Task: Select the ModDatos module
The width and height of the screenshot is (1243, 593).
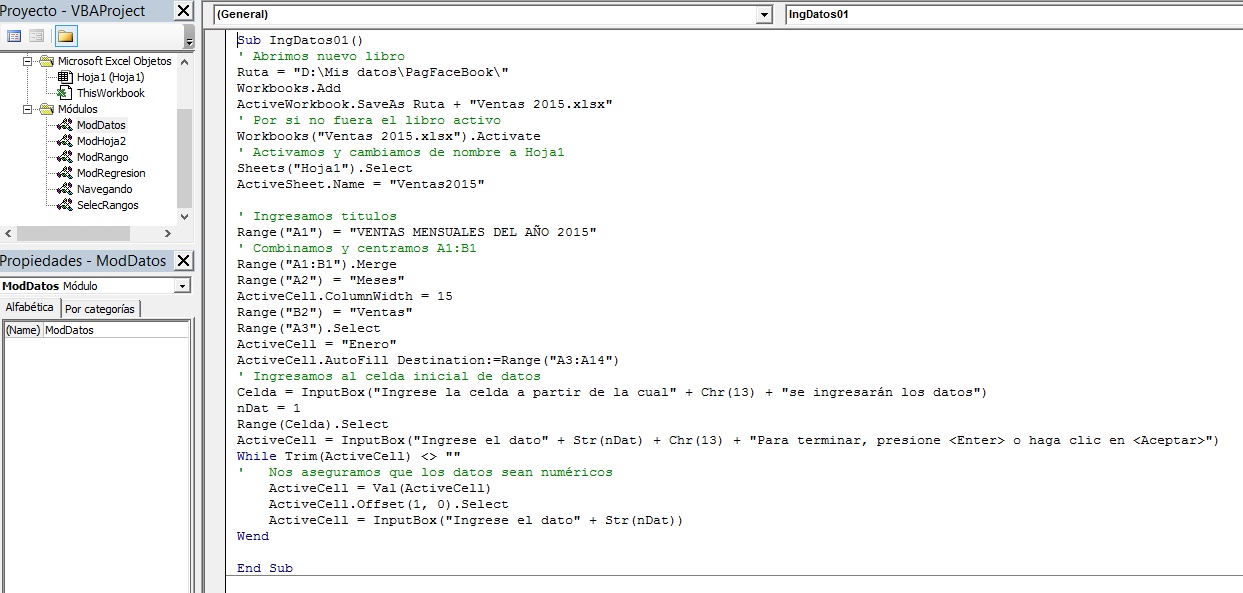Action: (x=101, y=125)
